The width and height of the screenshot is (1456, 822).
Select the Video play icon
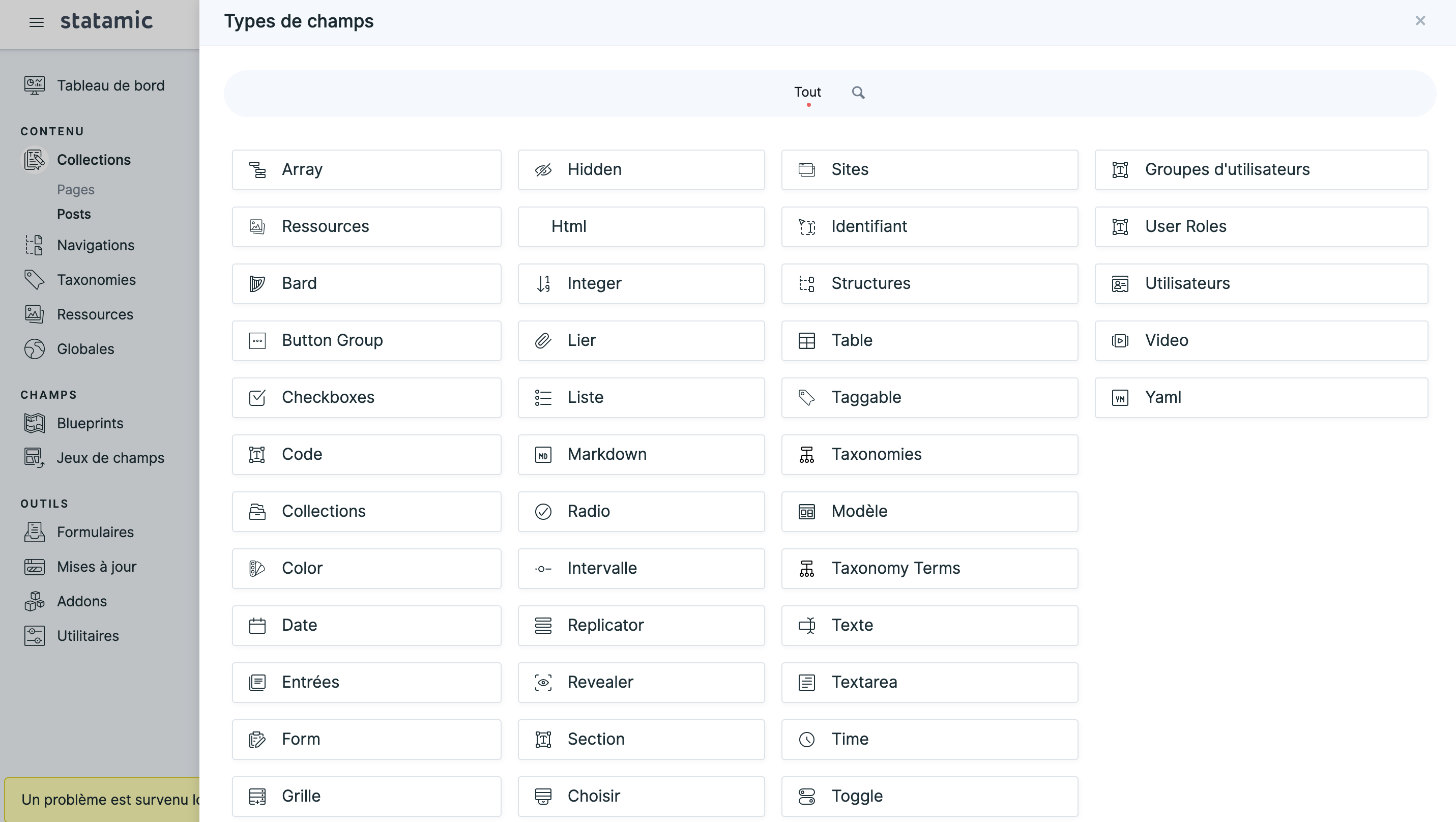click(1120, 341)
